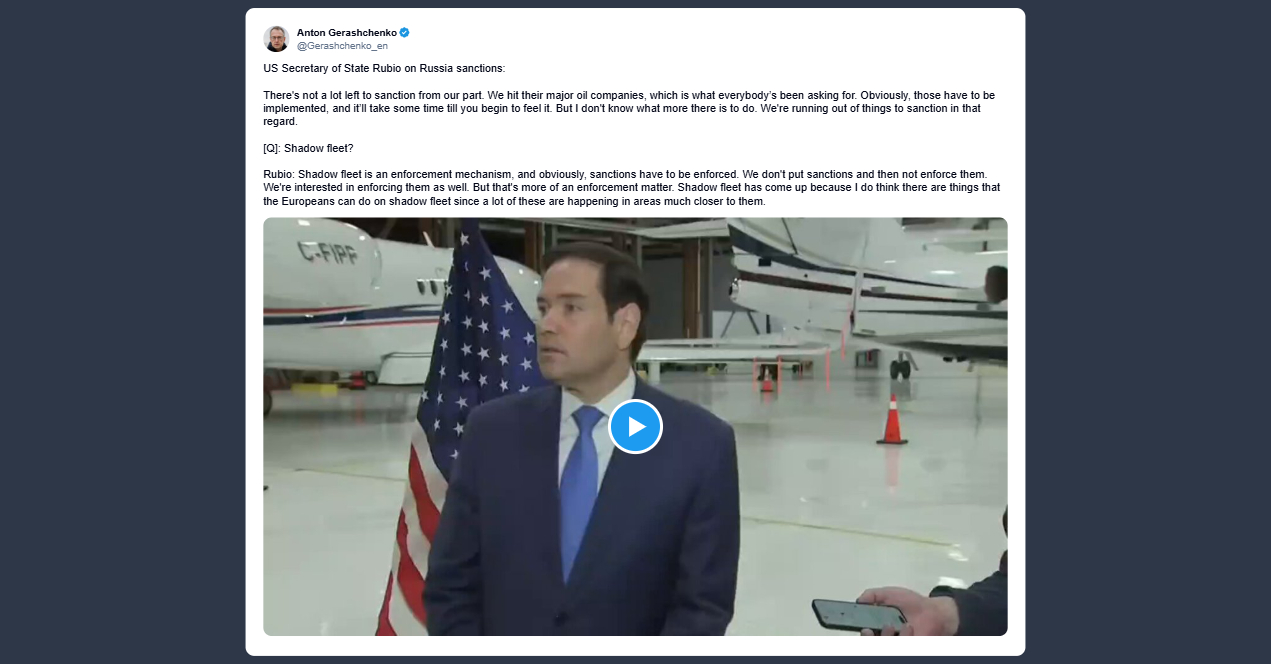1271x664 pixels.
Task: Click the smartphone held in the video corner
Action: (859, 613)
